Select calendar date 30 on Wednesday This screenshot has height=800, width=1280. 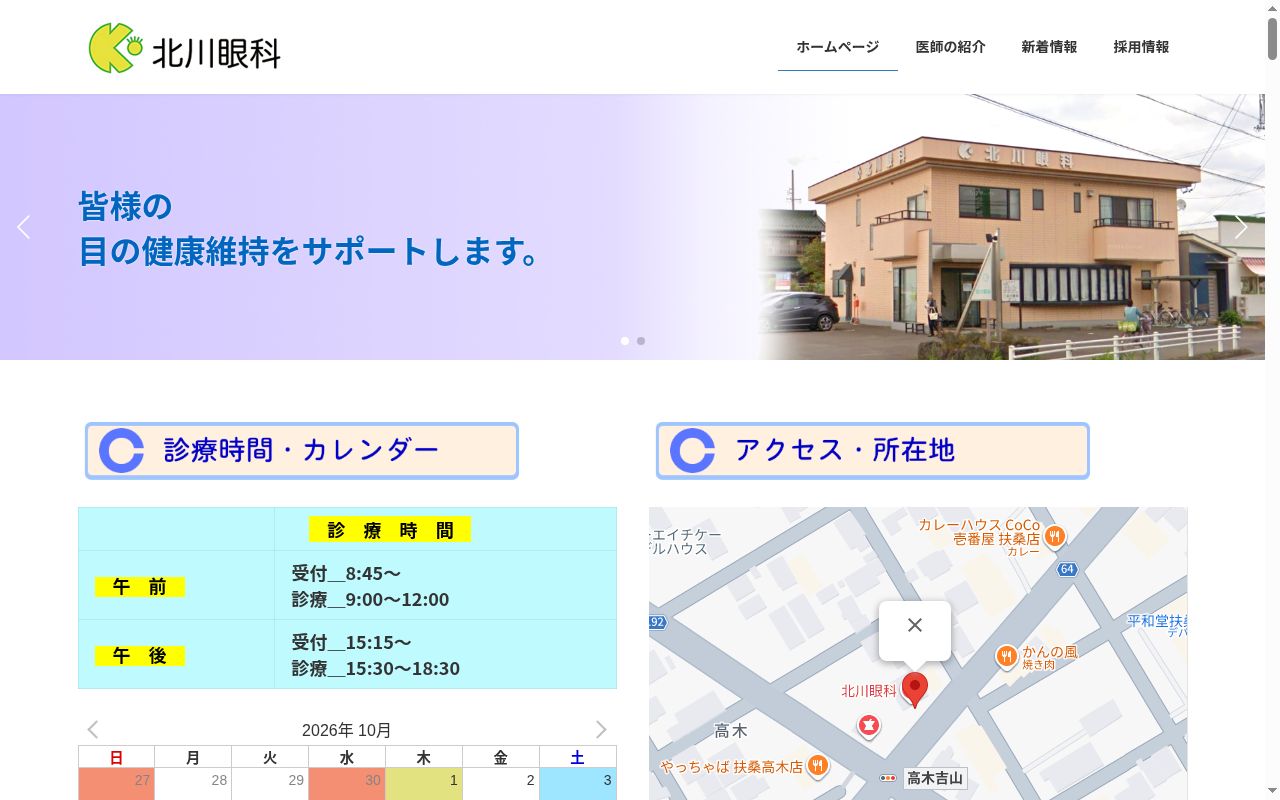point(347,784)
